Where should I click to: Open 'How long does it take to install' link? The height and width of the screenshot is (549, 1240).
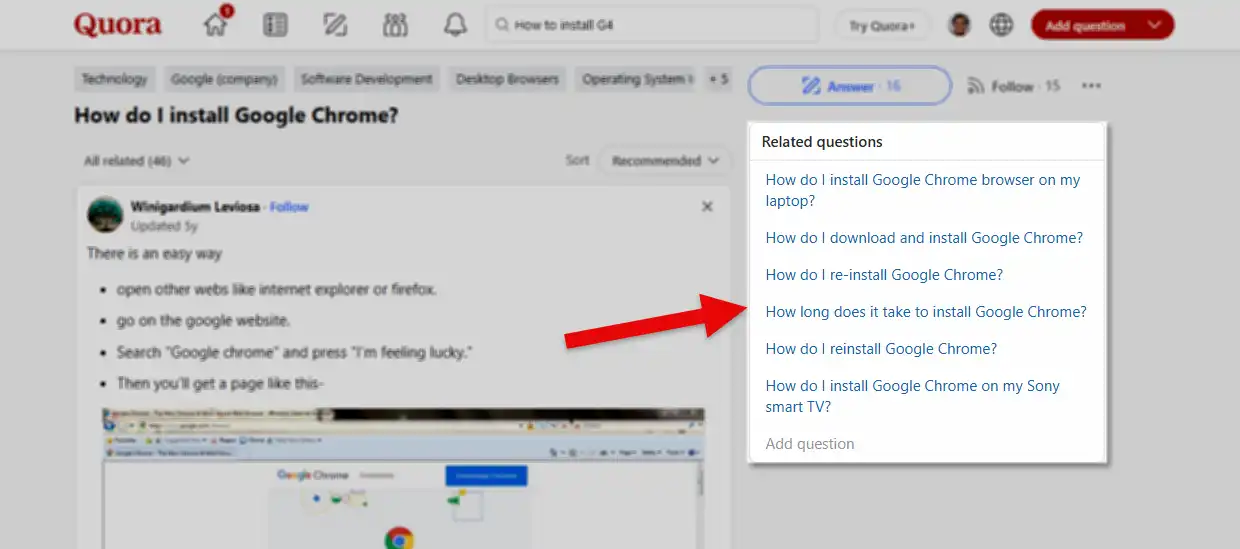(926, 312)
